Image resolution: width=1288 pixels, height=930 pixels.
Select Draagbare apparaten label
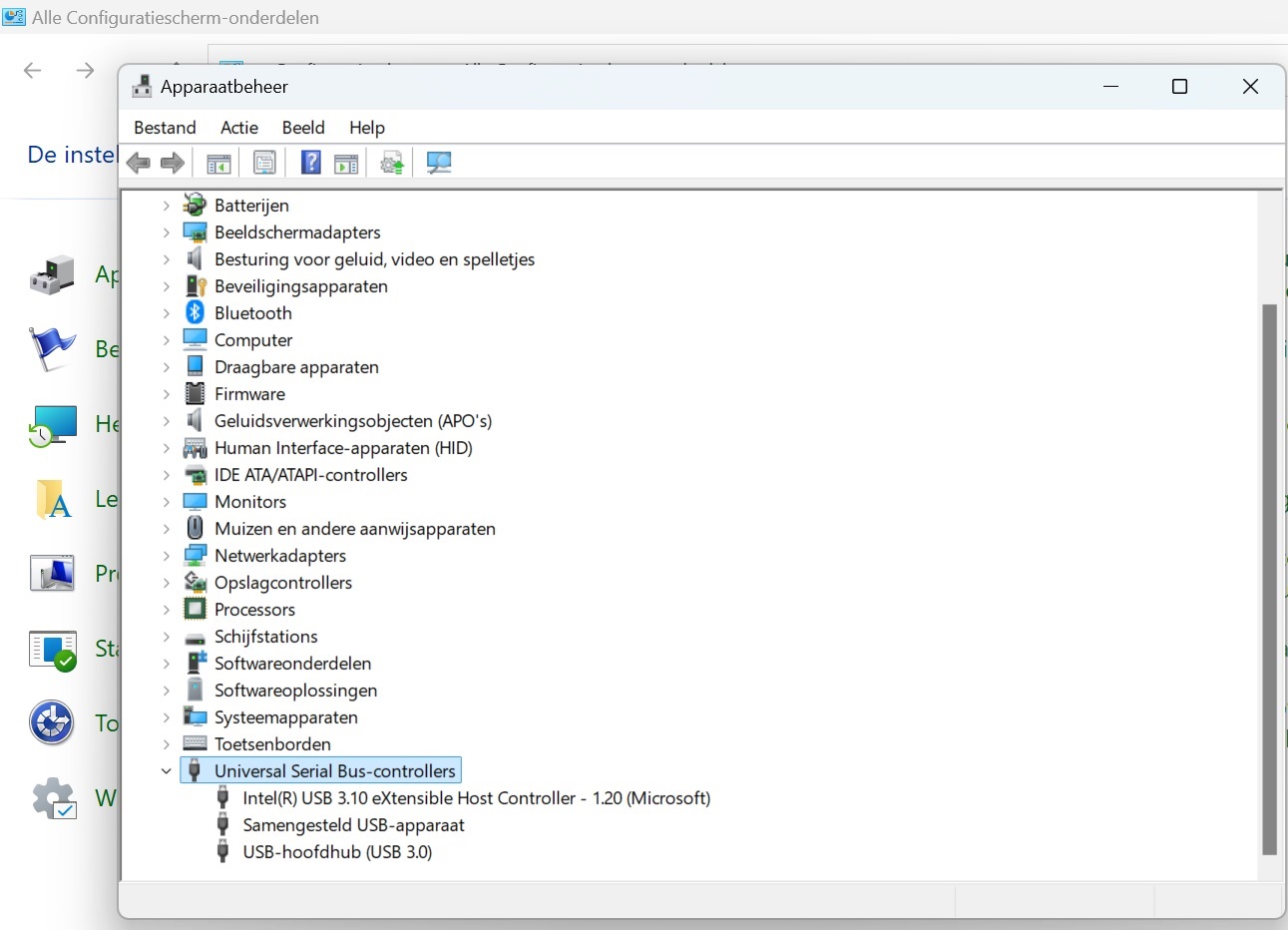click(296, 367)
